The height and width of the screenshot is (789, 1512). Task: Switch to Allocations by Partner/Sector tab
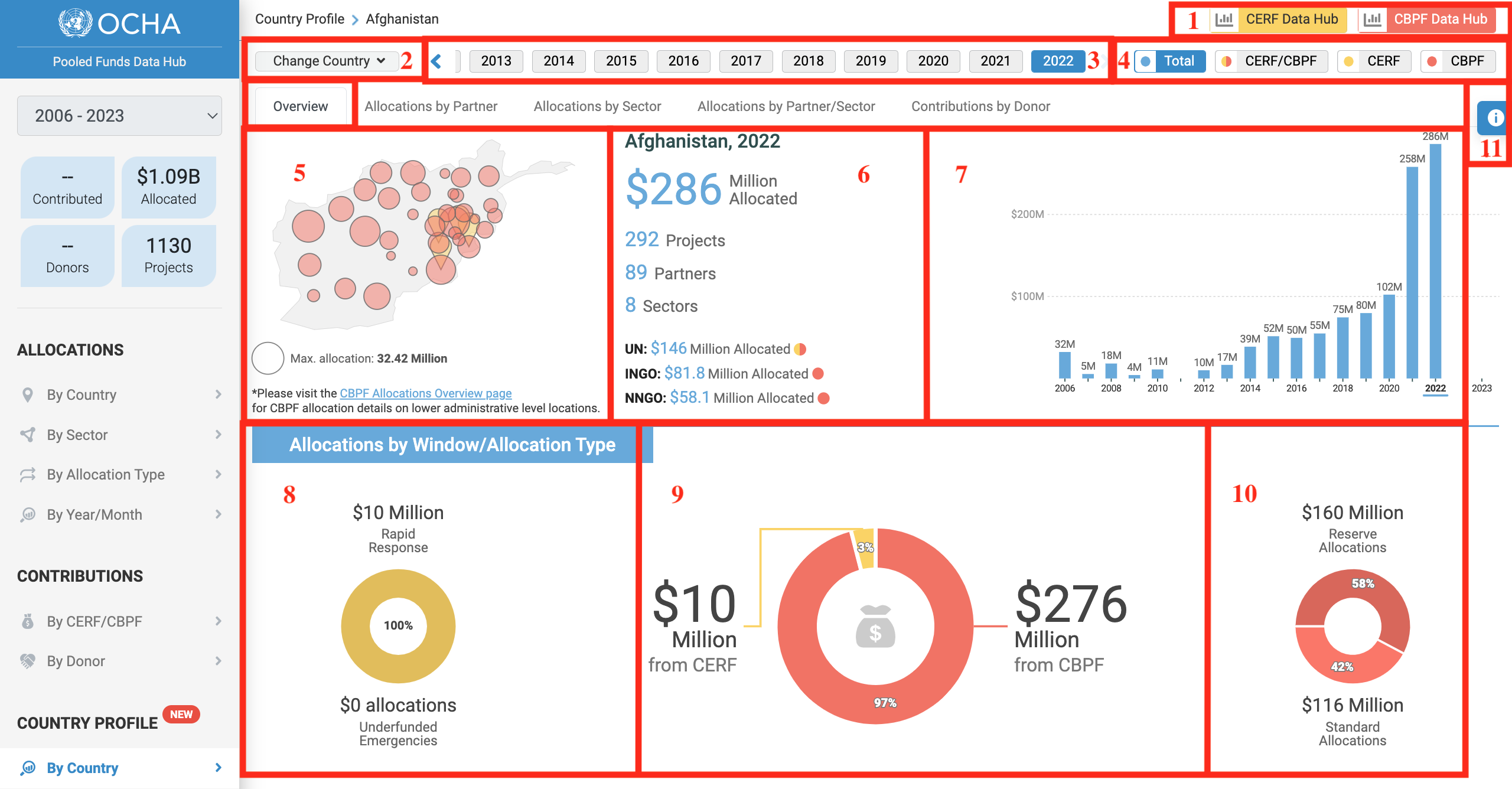click(786, 106)
